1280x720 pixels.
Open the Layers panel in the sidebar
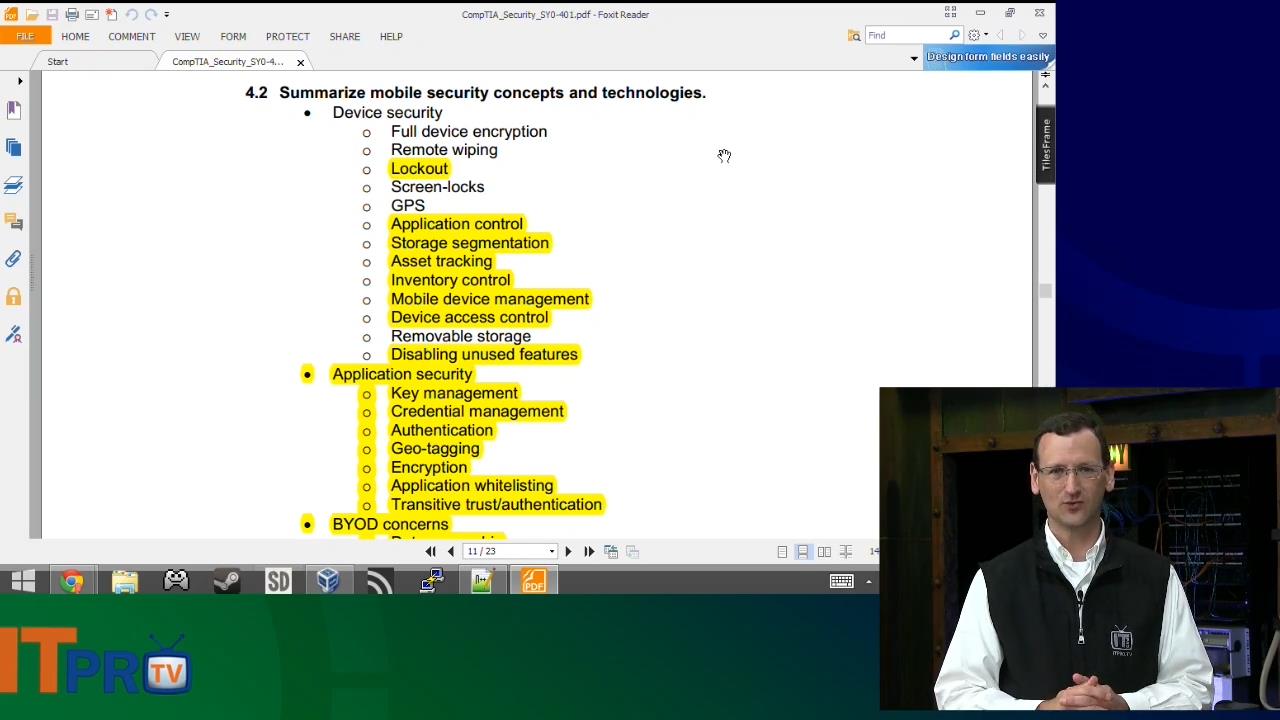[x=14, y=185]
